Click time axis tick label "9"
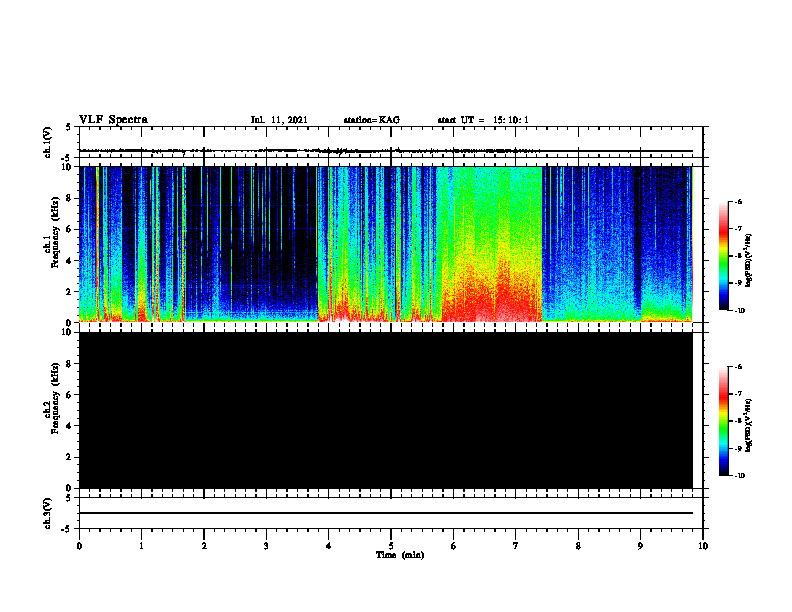Viewport: 792px width, 612px height. 640,546
